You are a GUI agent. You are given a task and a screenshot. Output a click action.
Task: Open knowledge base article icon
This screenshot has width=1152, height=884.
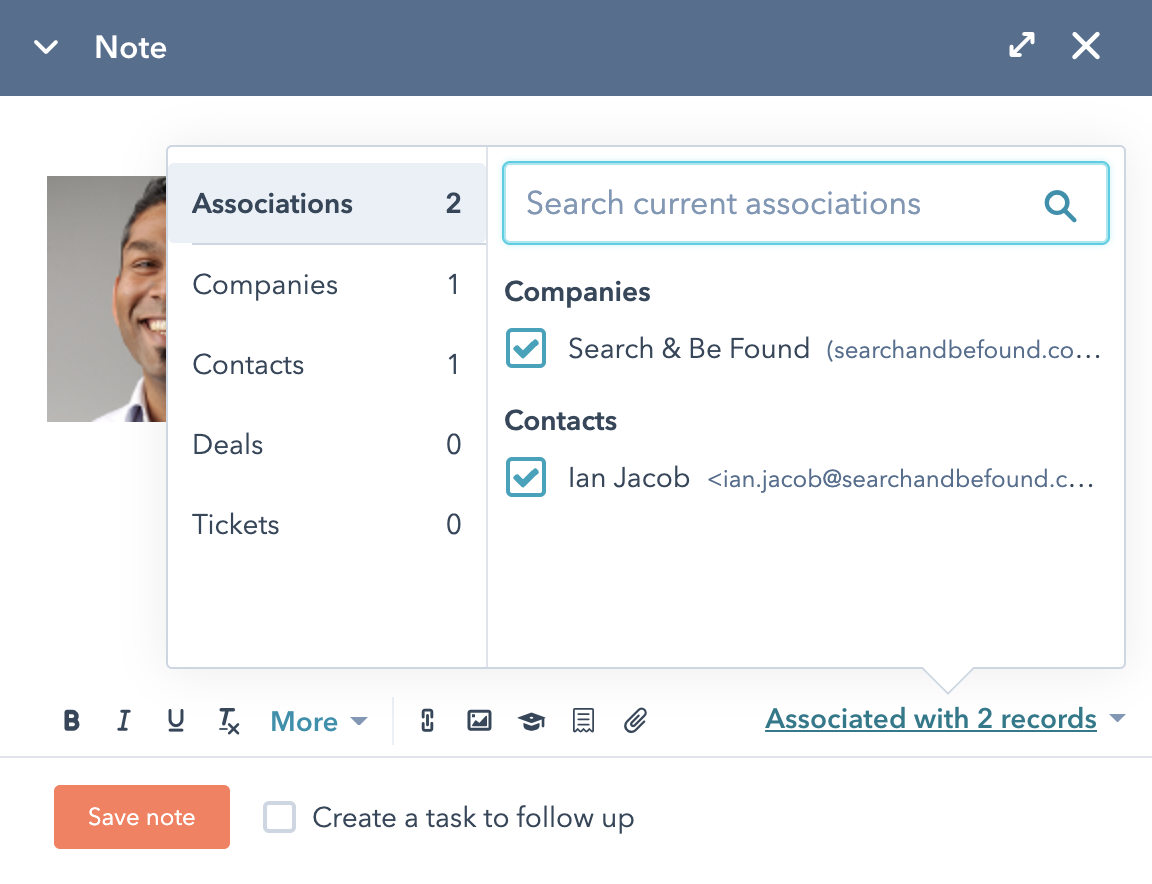click(531, 721)
